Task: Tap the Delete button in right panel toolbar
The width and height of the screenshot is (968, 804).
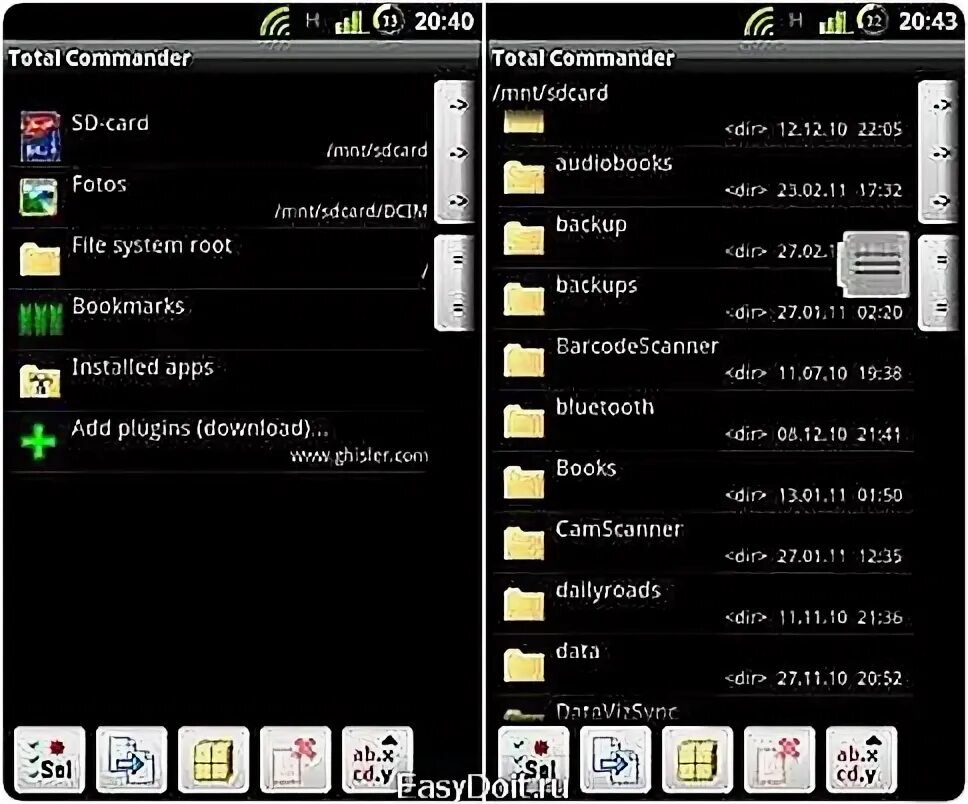Action: 780,760
